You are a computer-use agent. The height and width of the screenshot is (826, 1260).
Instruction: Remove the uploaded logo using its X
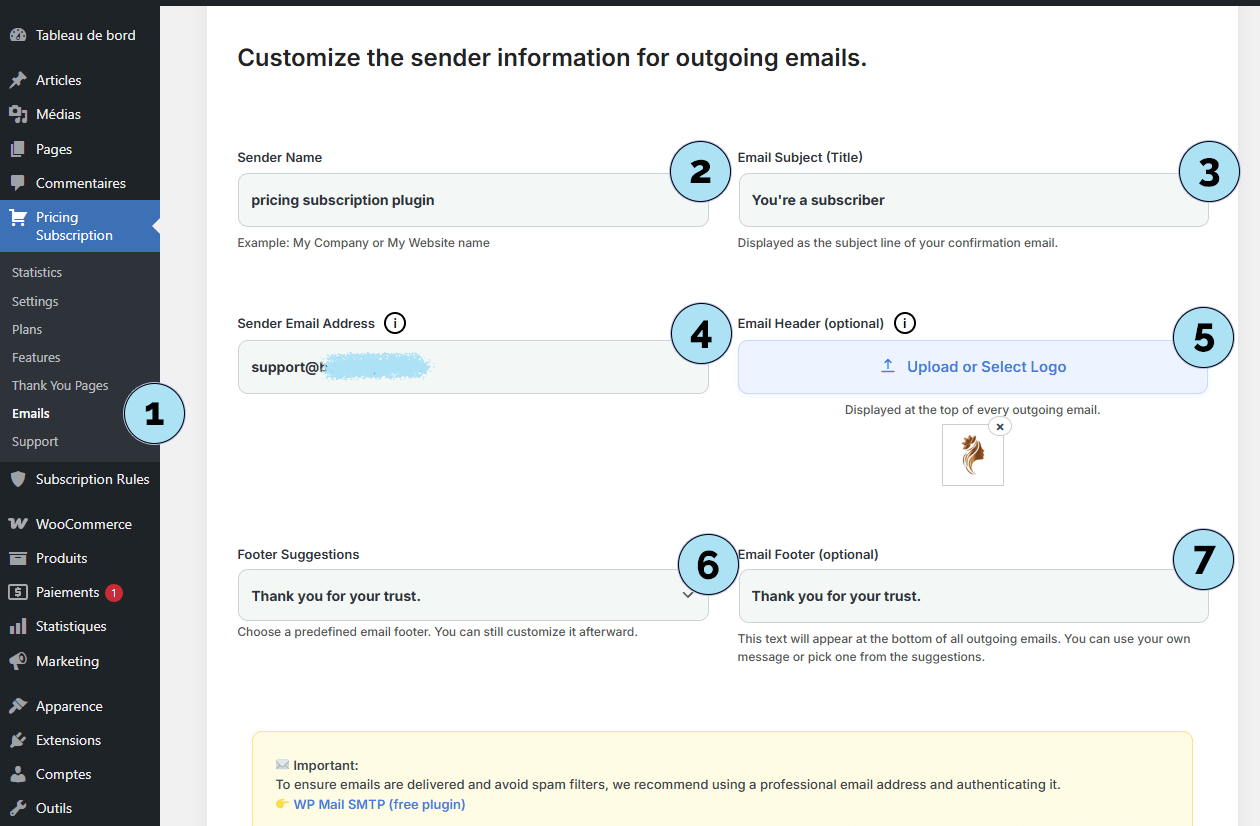click(999, 426)
